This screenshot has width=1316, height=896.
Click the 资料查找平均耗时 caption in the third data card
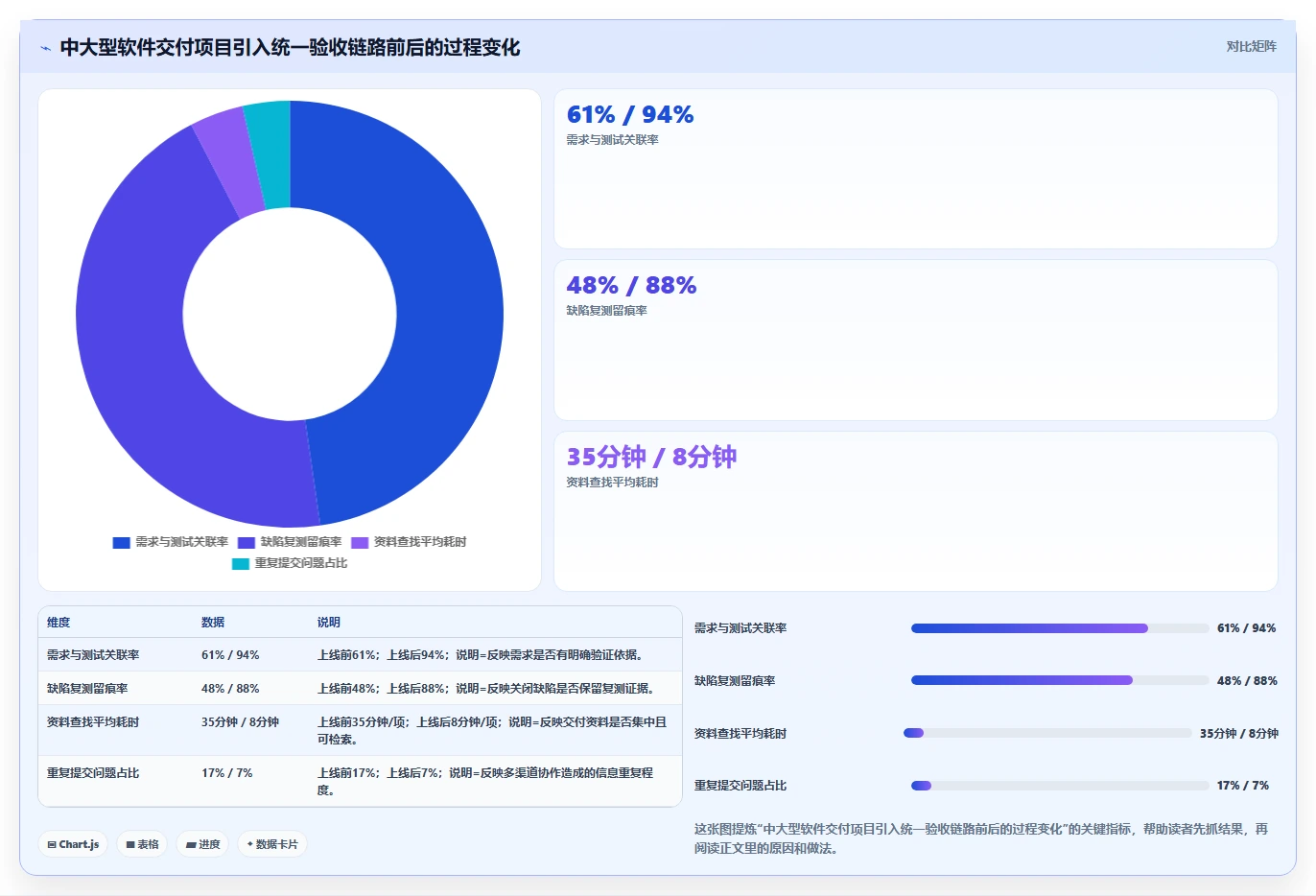click(x=612, y=483)
